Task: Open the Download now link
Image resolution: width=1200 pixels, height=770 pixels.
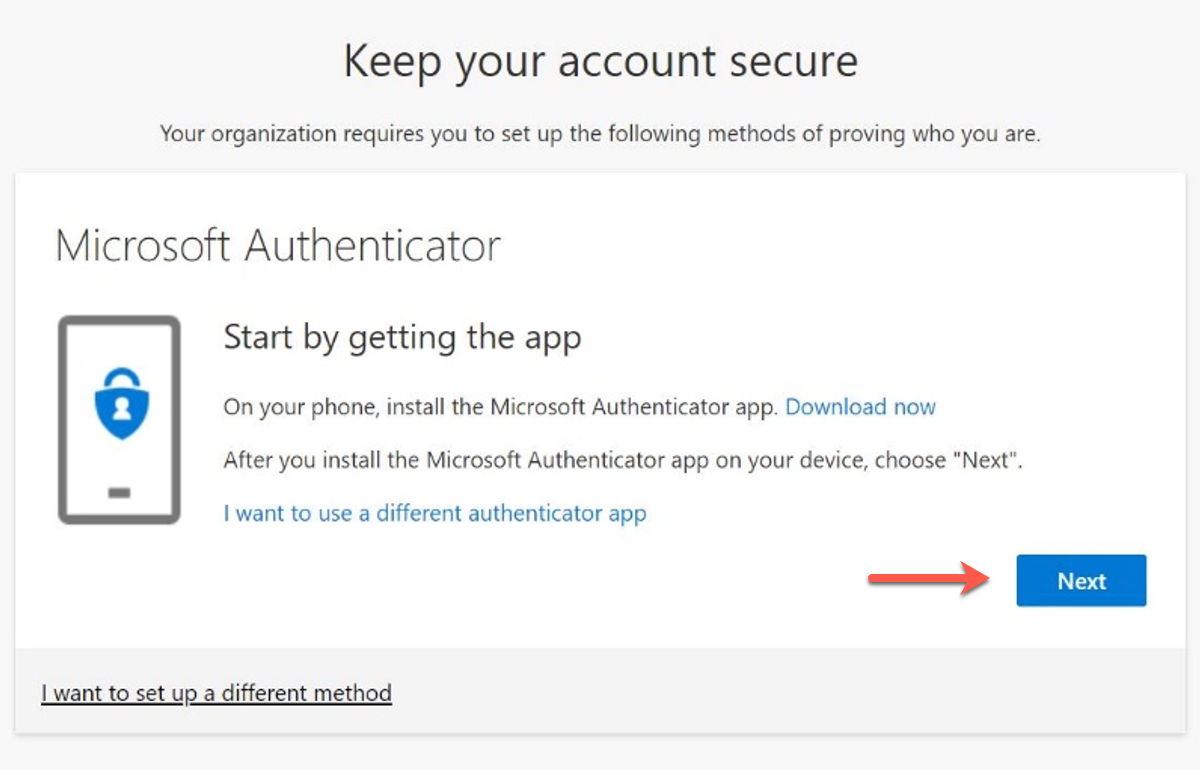Action: coord(860,407)
